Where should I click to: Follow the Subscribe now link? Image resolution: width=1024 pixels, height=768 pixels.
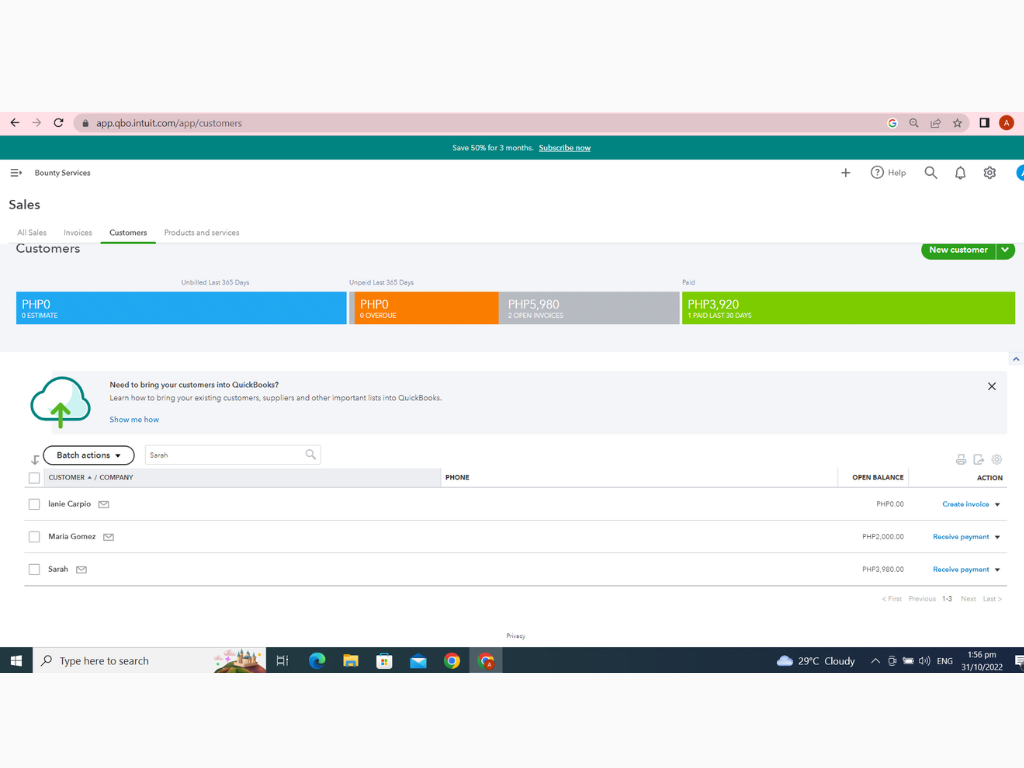[x=564, y=148]
